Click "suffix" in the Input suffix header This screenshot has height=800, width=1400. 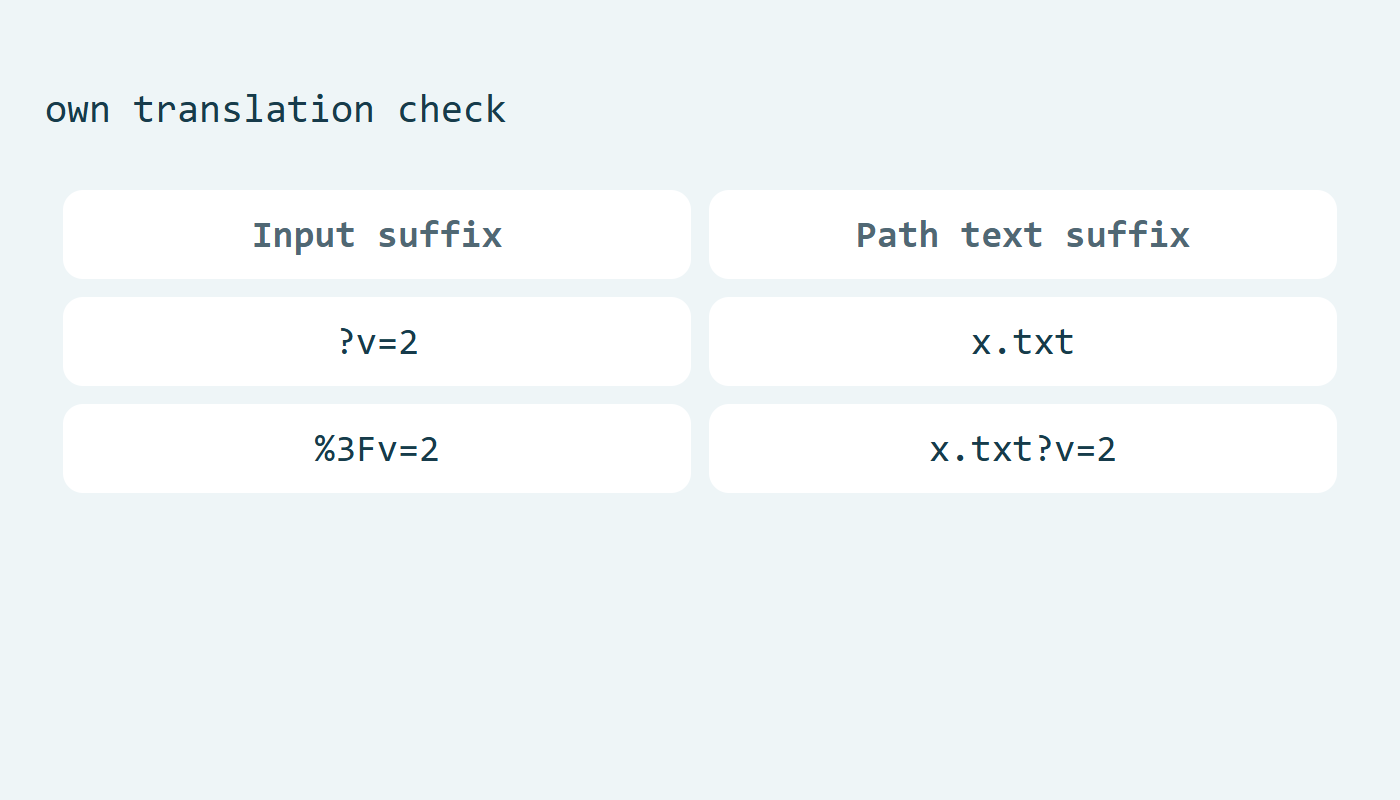(x=440, y=235)
